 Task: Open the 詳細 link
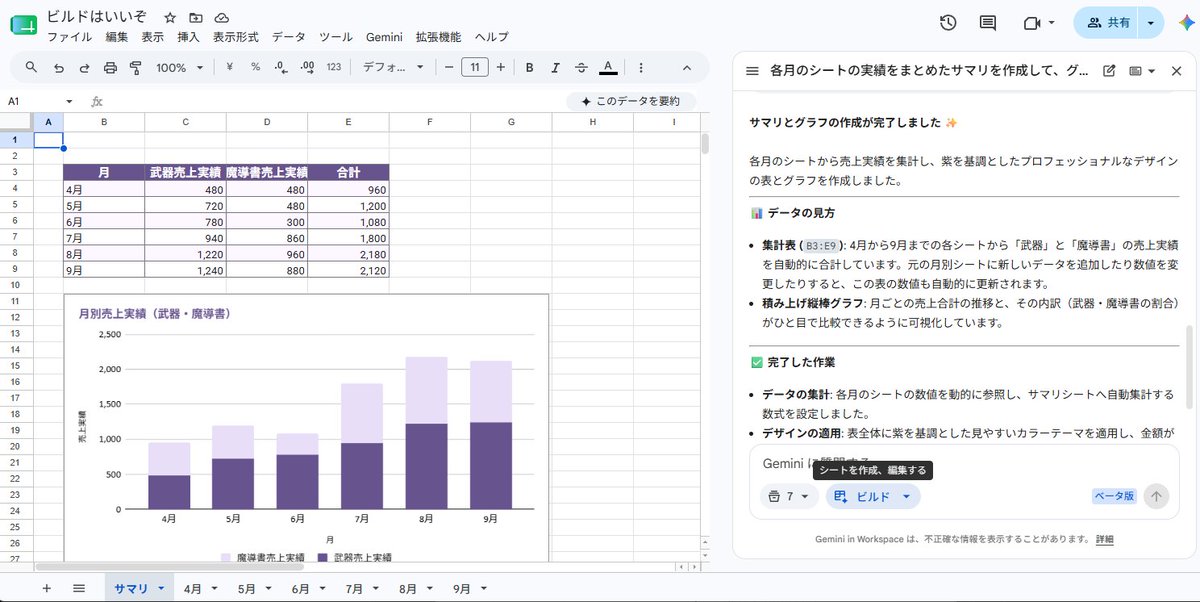[1104, 539]
